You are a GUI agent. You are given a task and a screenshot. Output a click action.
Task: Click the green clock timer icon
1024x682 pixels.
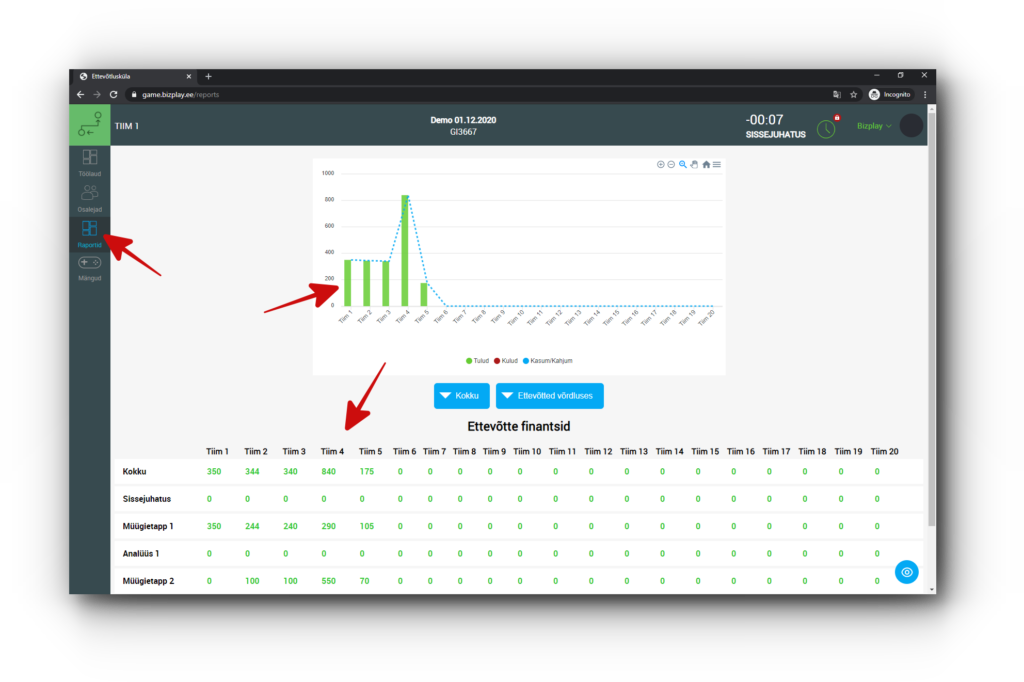[826, 128]
